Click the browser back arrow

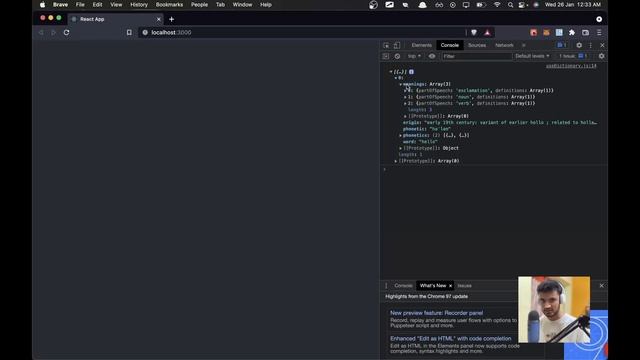point(41,33)
